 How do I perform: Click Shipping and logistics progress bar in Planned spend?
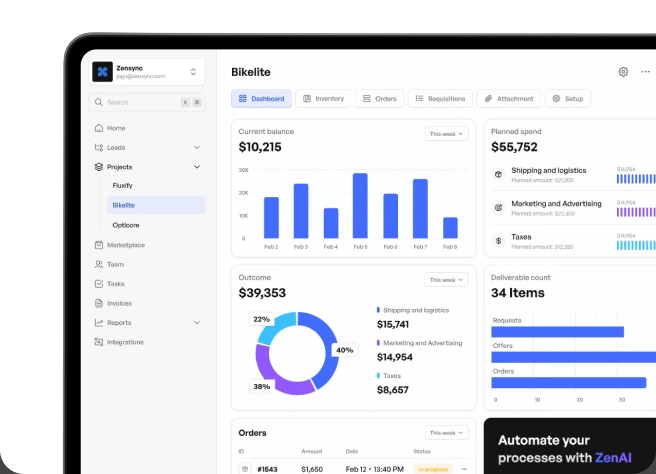(636, 179)
